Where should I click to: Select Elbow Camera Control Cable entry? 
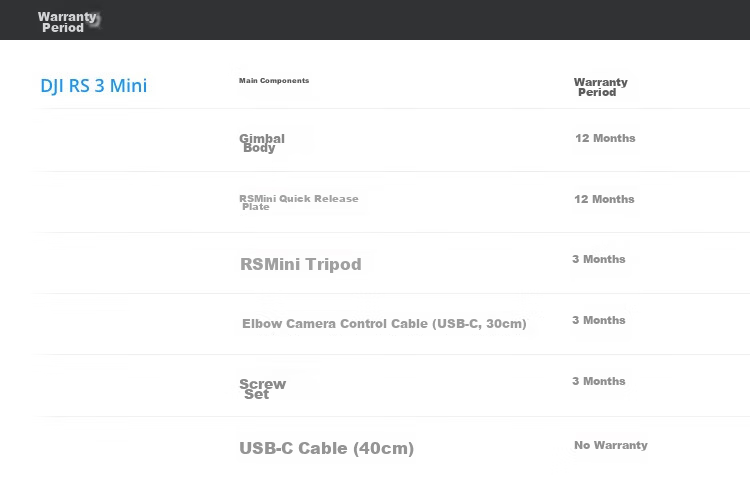coord(384,324)
